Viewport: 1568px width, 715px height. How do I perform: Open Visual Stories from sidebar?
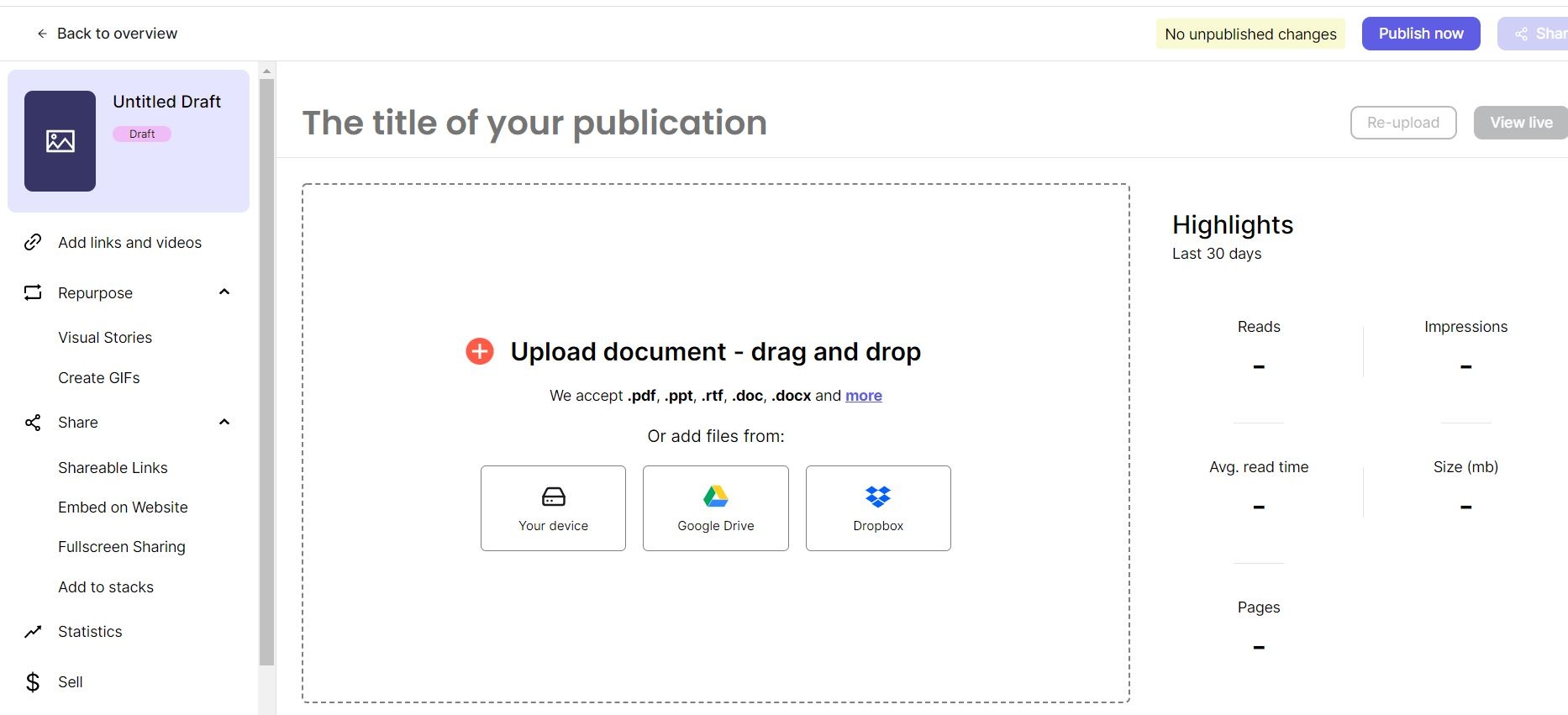105,338
